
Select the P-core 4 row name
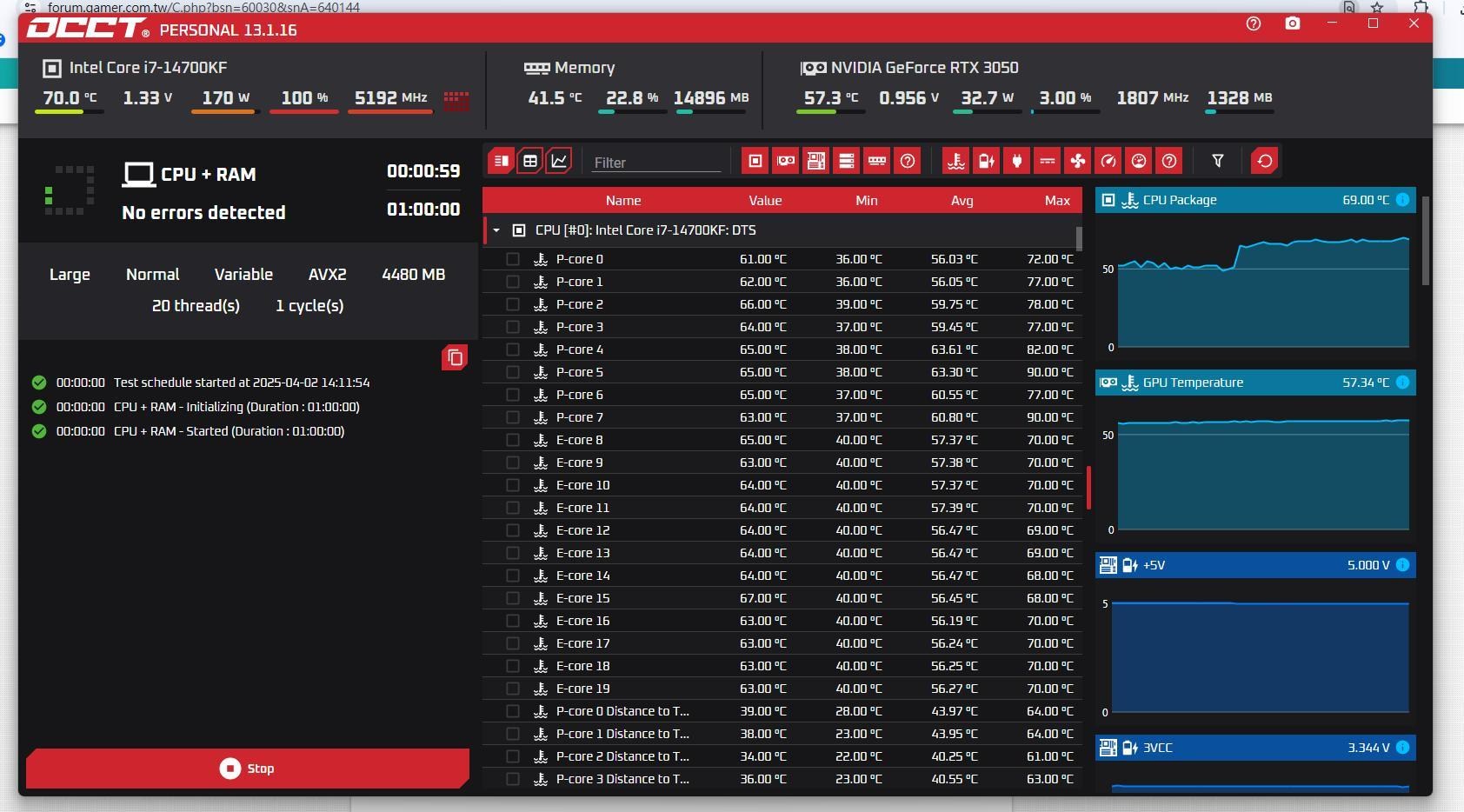click(580, 349)
